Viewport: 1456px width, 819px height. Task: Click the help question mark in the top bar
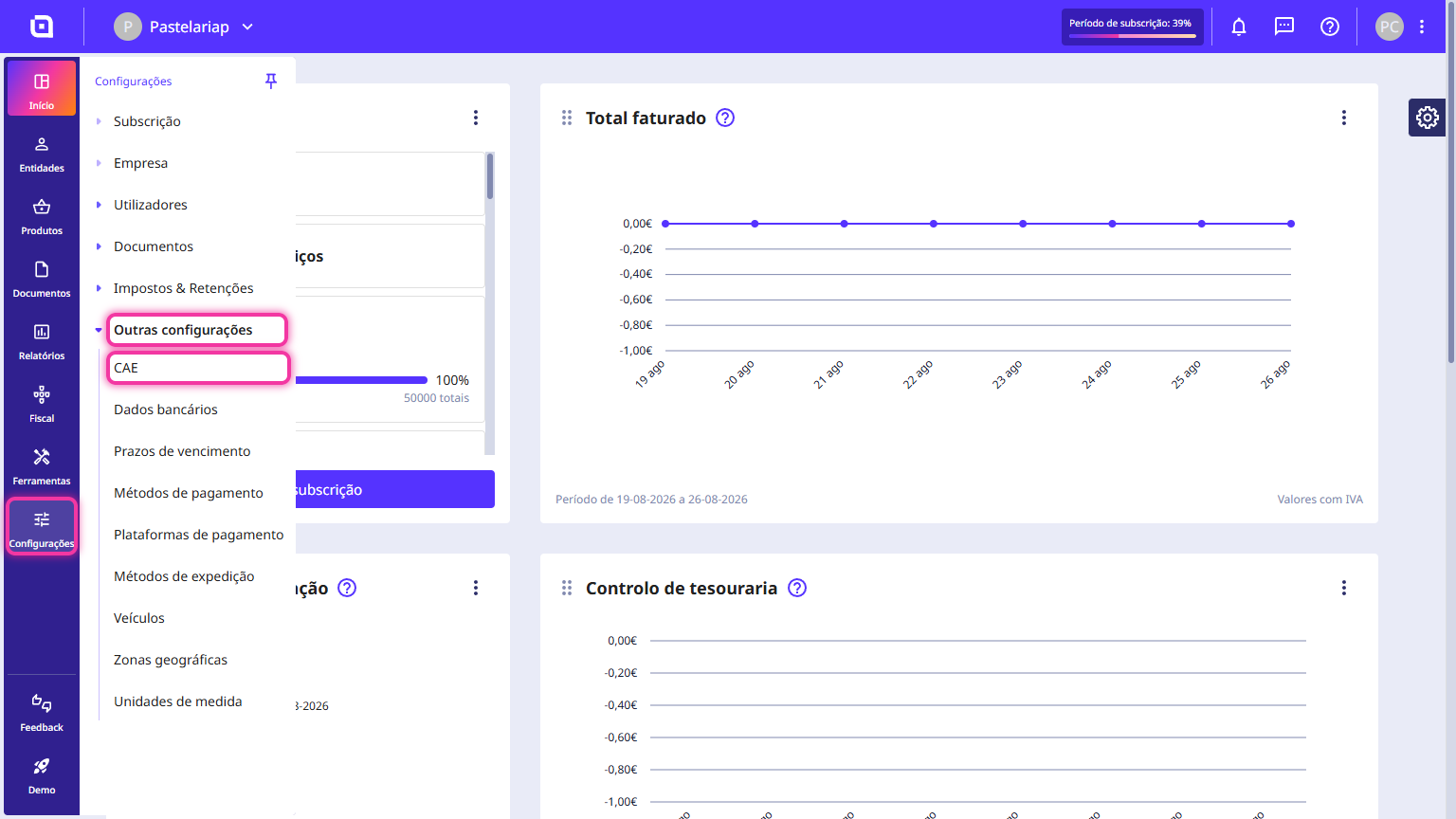(x=1330, y=27)
